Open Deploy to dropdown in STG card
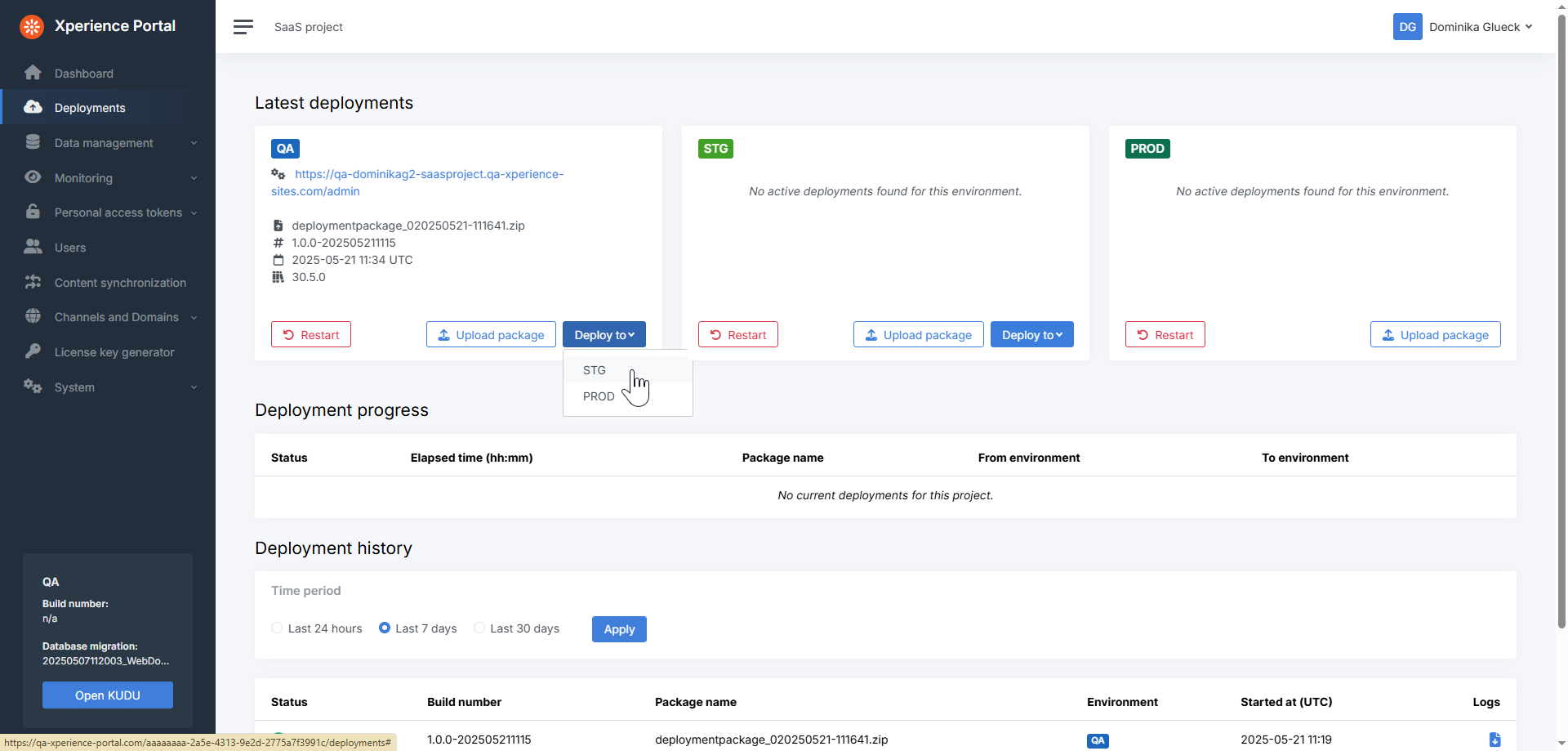 coord(1031,335)
